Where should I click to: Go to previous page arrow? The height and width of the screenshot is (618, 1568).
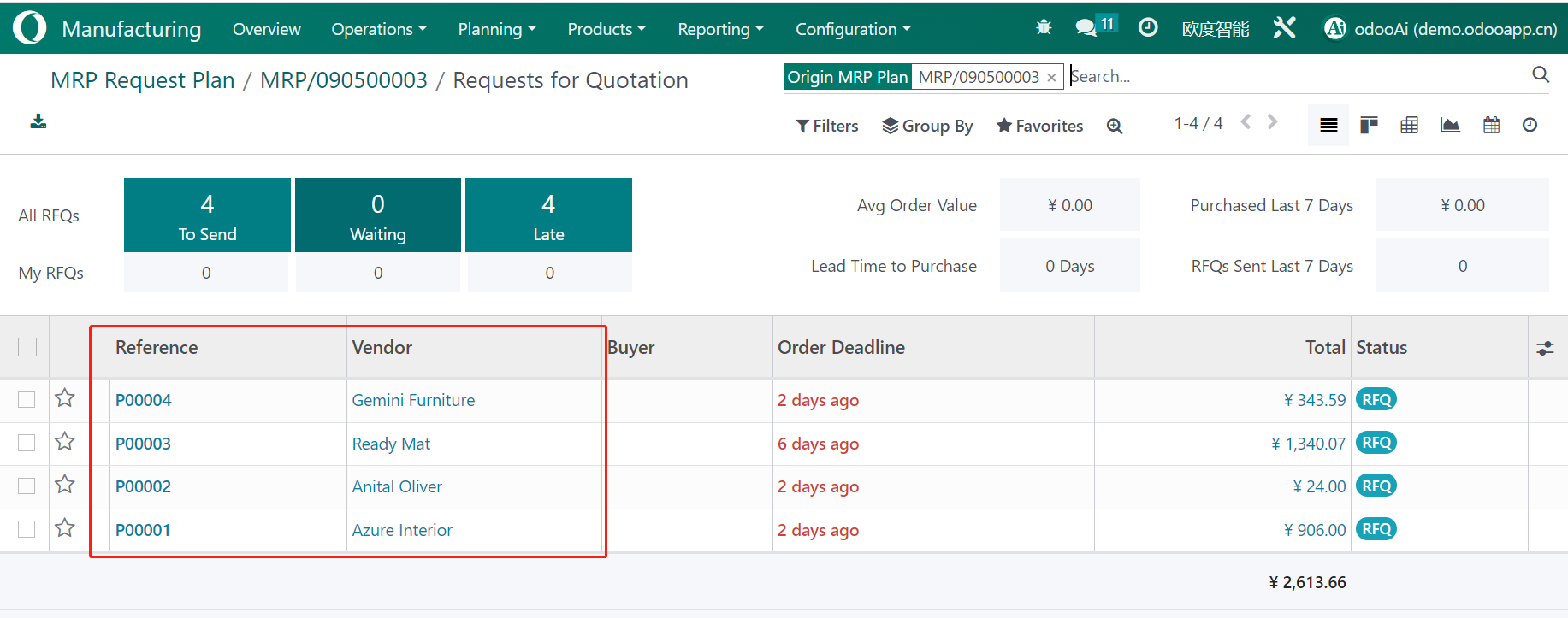tap(1246, 122)
